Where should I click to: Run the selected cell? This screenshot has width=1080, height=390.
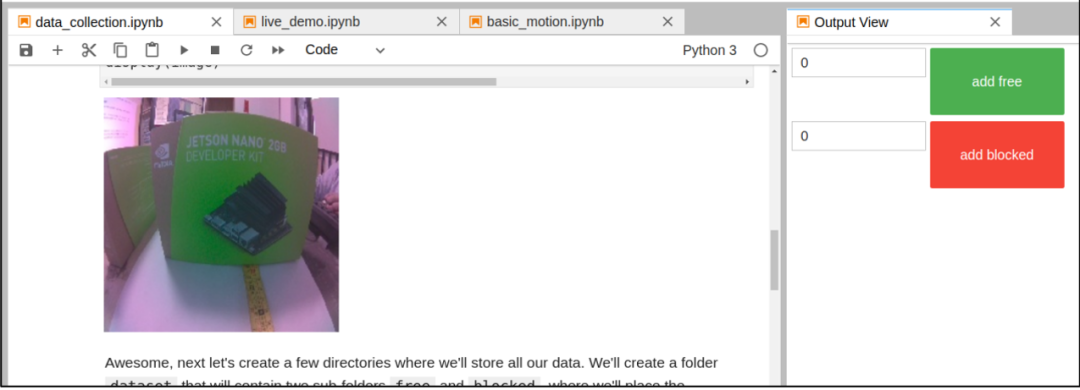184,50
